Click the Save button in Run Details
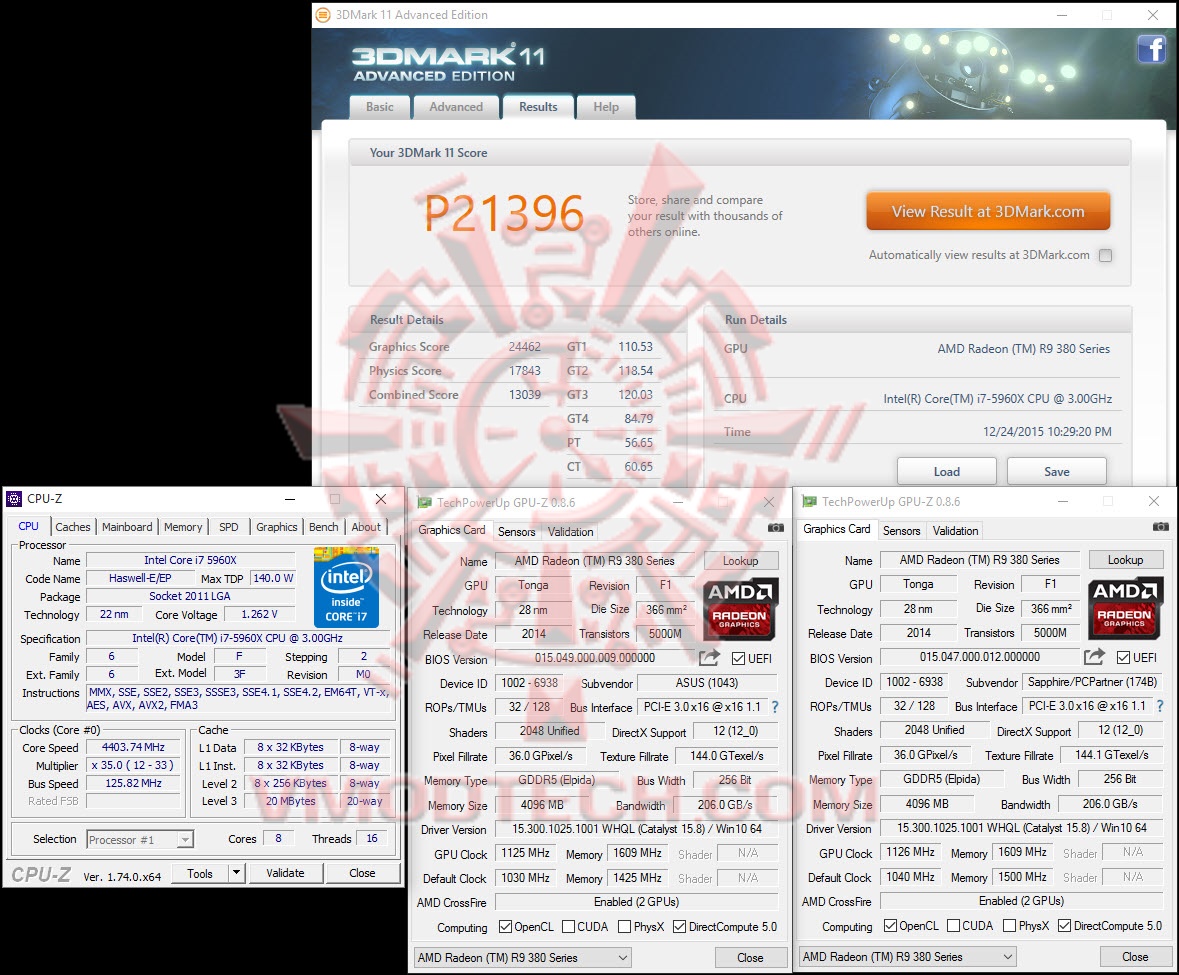 [1056, 471]
